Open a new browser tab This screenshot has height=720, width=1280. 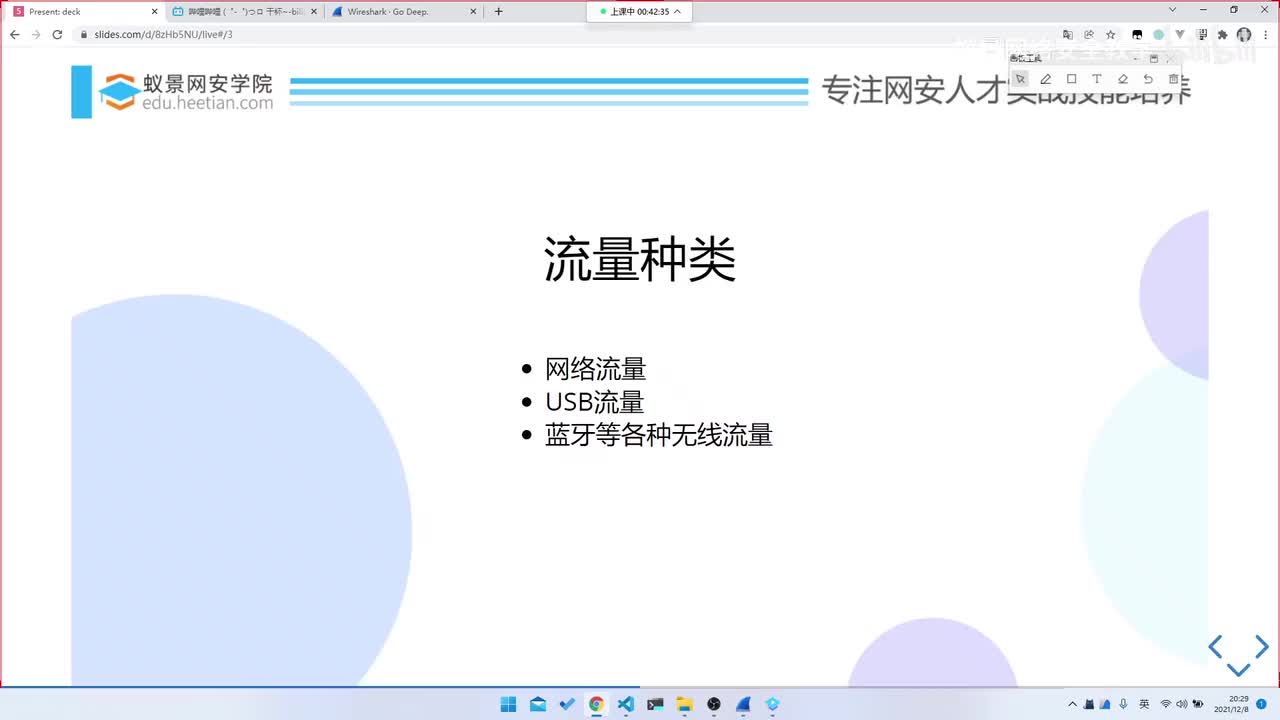pyautogui.click(x=498, y=12)
